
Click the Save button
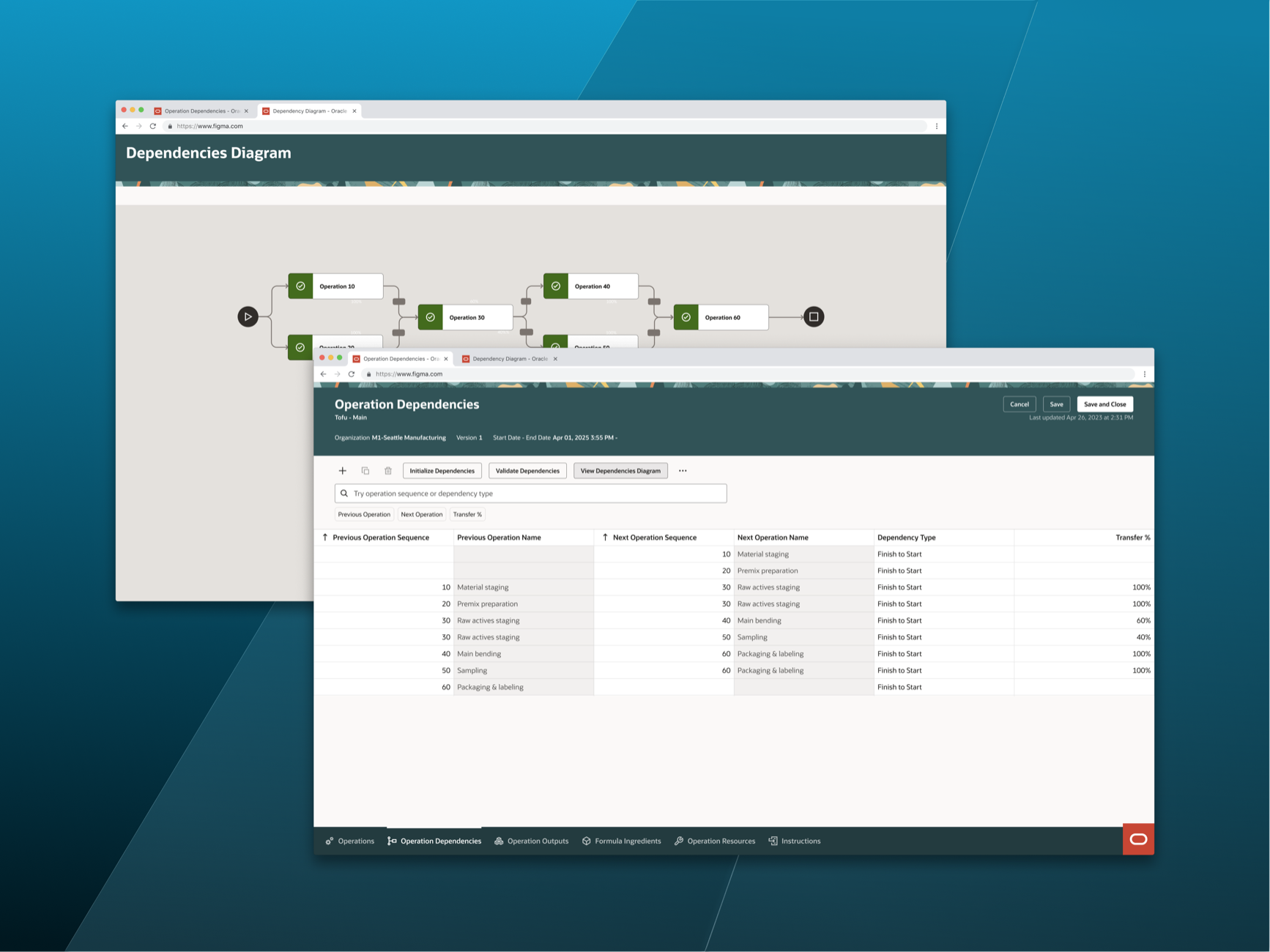click(x=1057, y=404)
